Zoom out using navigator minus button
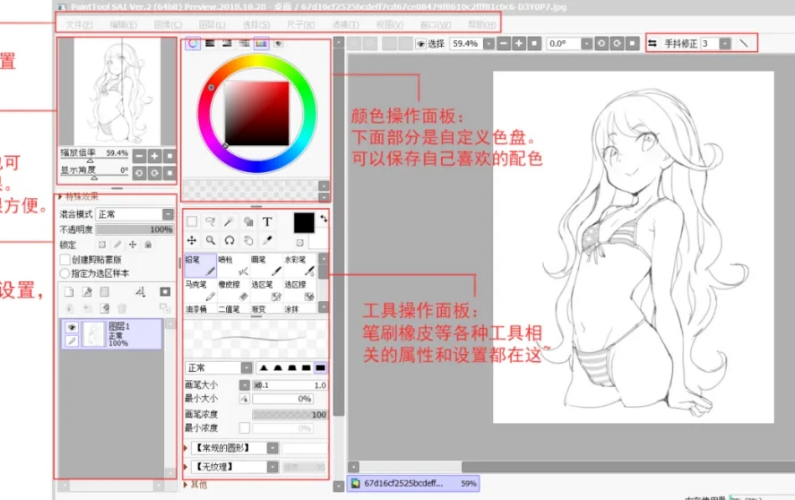 pos(139,156)
